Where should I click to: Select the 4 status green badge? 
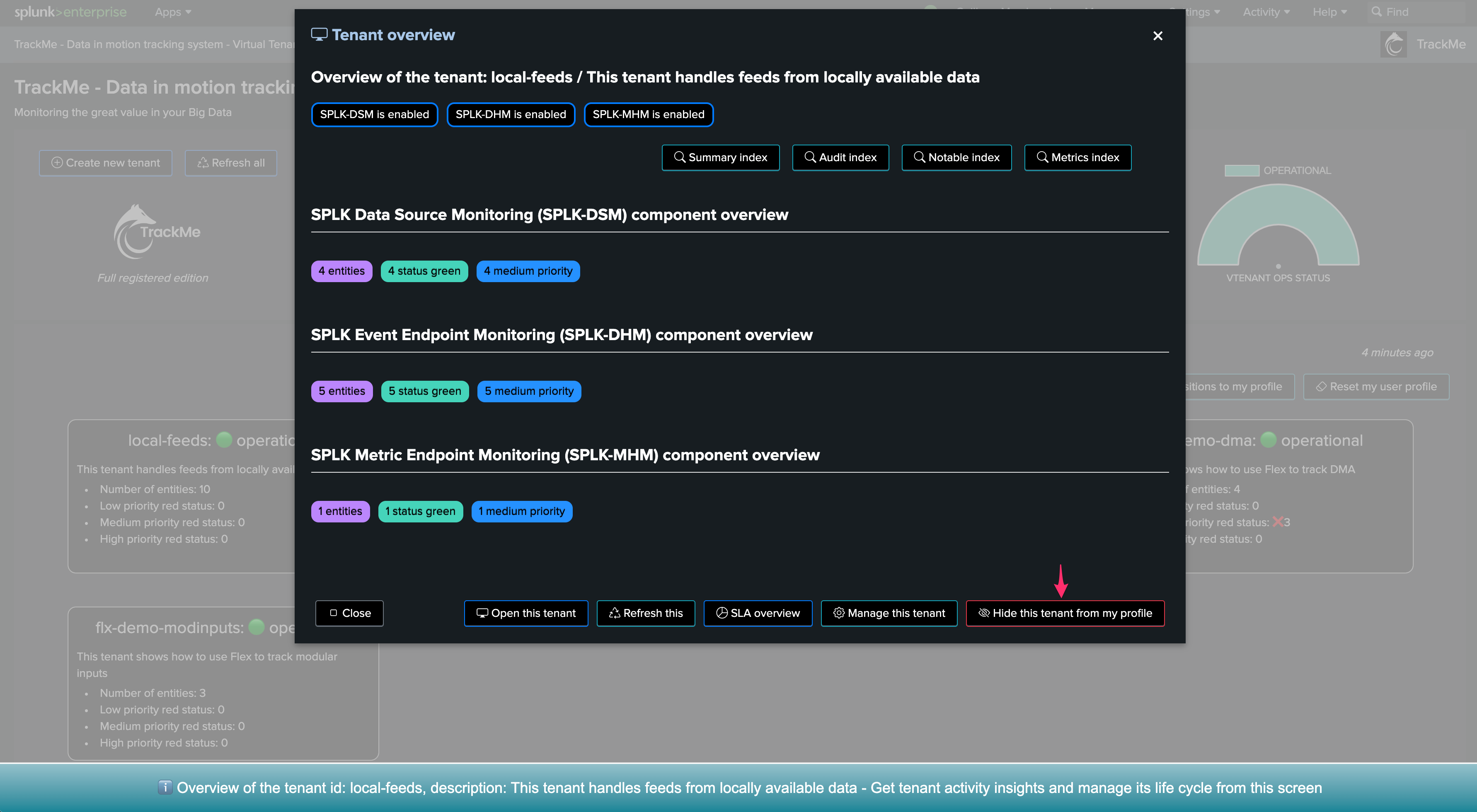[x=424, y=271]
